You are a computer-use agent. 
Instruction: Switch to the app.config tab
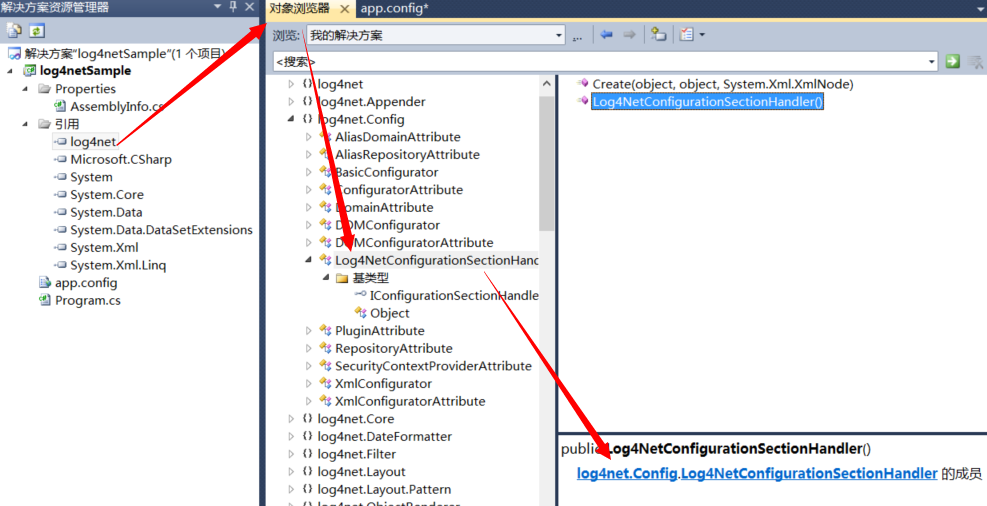coord(394,9)
